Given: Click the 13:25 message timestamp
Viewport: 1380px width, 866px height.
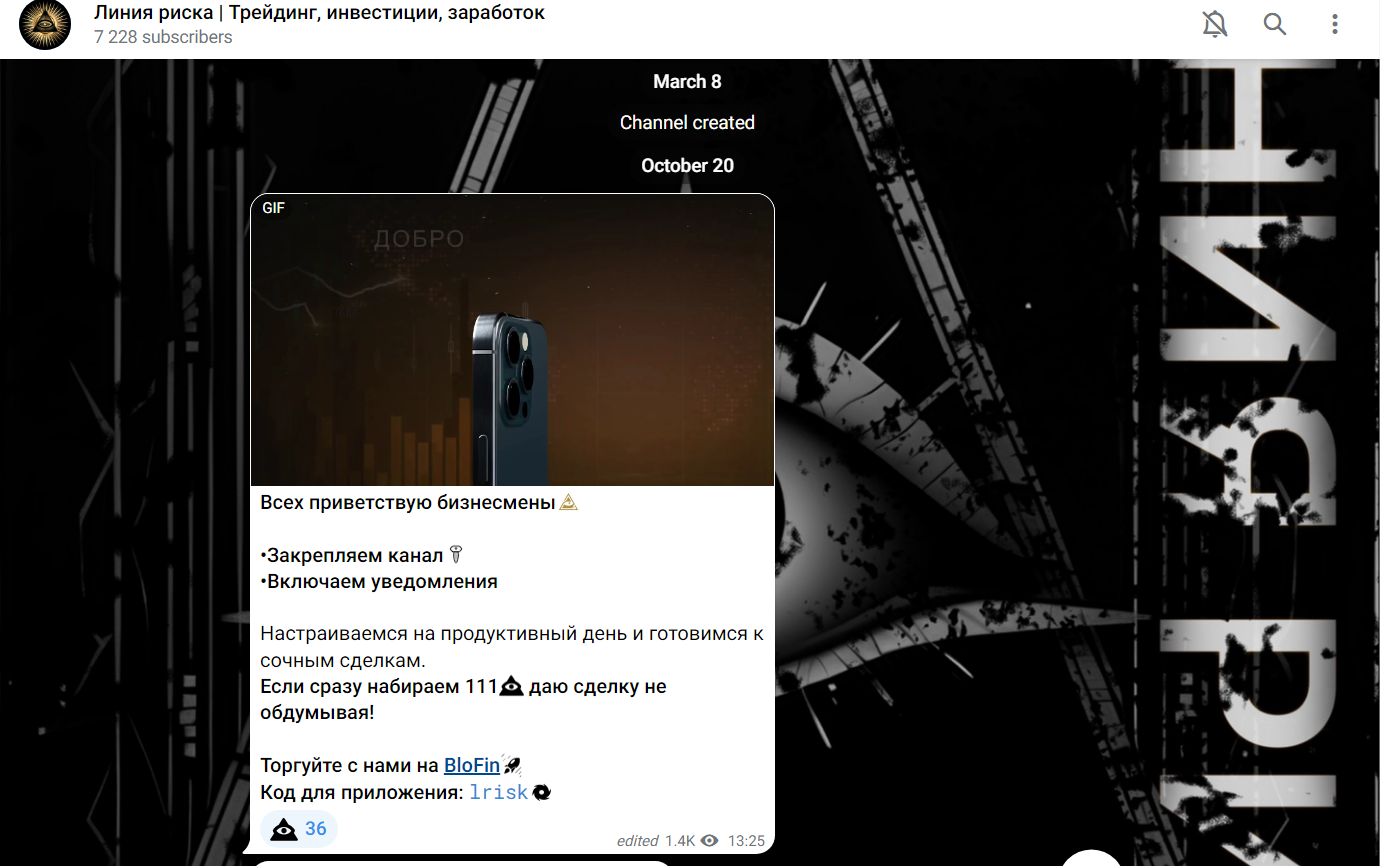Looking at the screenshot, I should 746,841.
